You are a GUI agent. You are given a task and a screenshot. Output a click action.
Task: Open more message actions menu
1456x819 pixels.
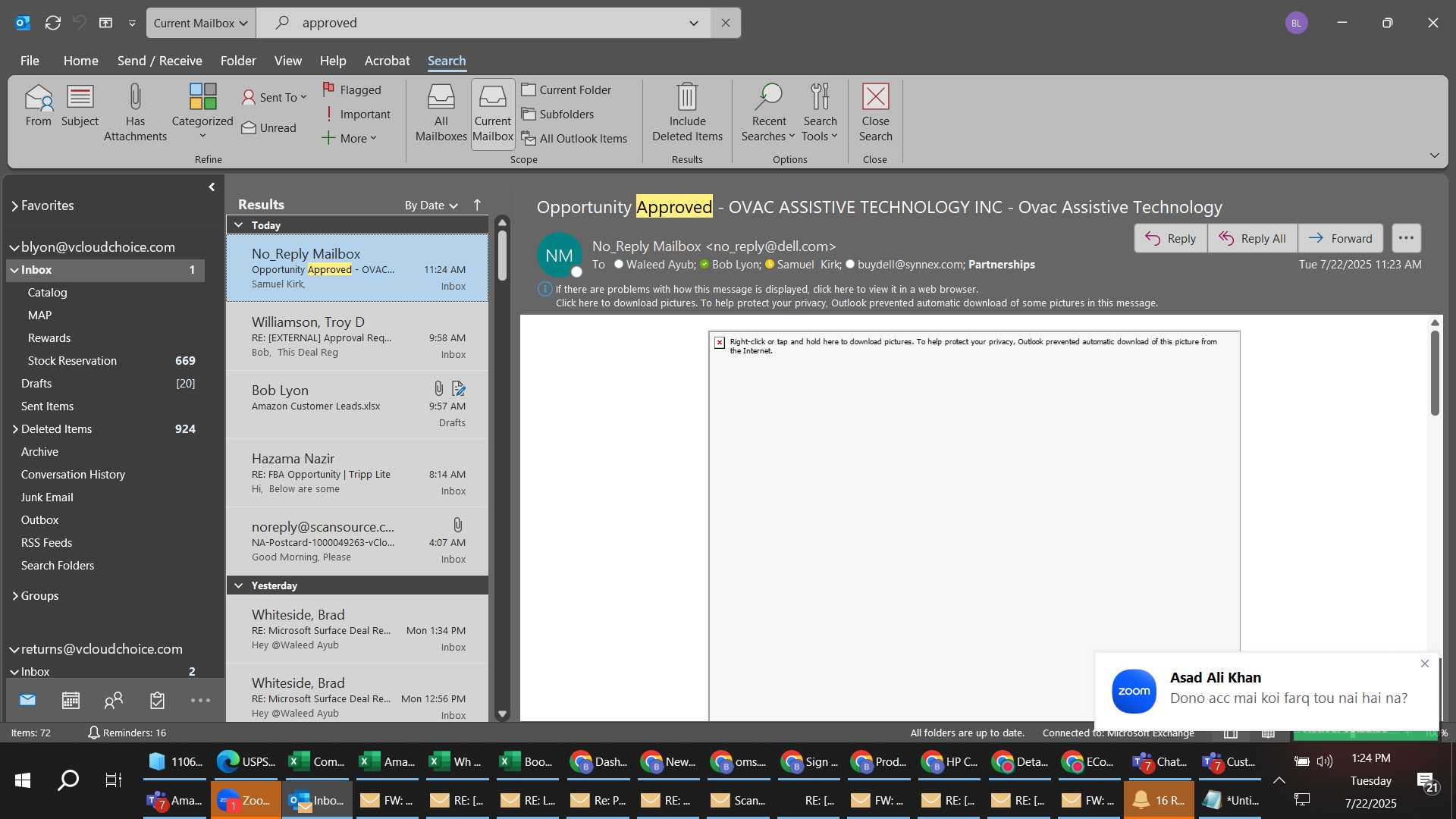coord(1406,238)
